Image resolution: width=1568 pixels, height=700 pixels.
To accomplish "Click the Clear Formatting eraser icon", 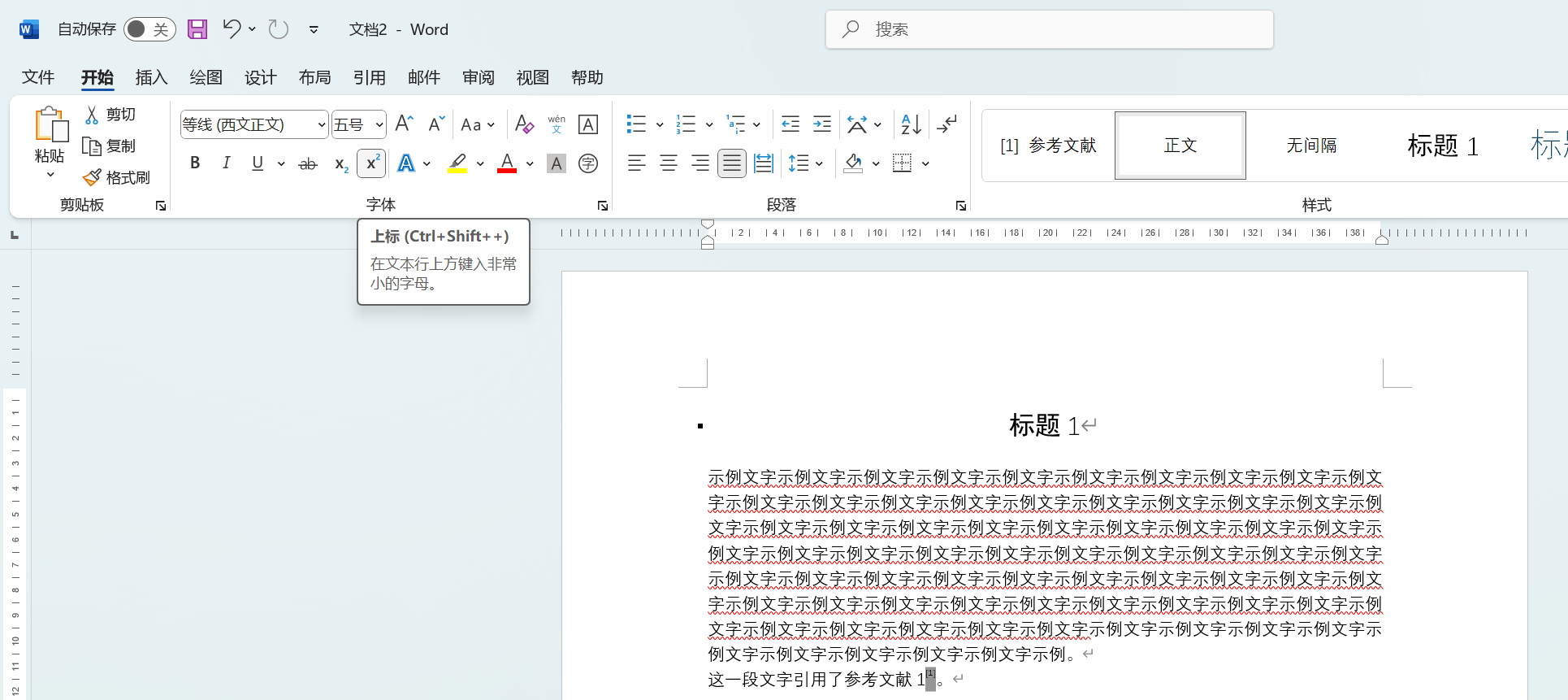I will 524,124.
